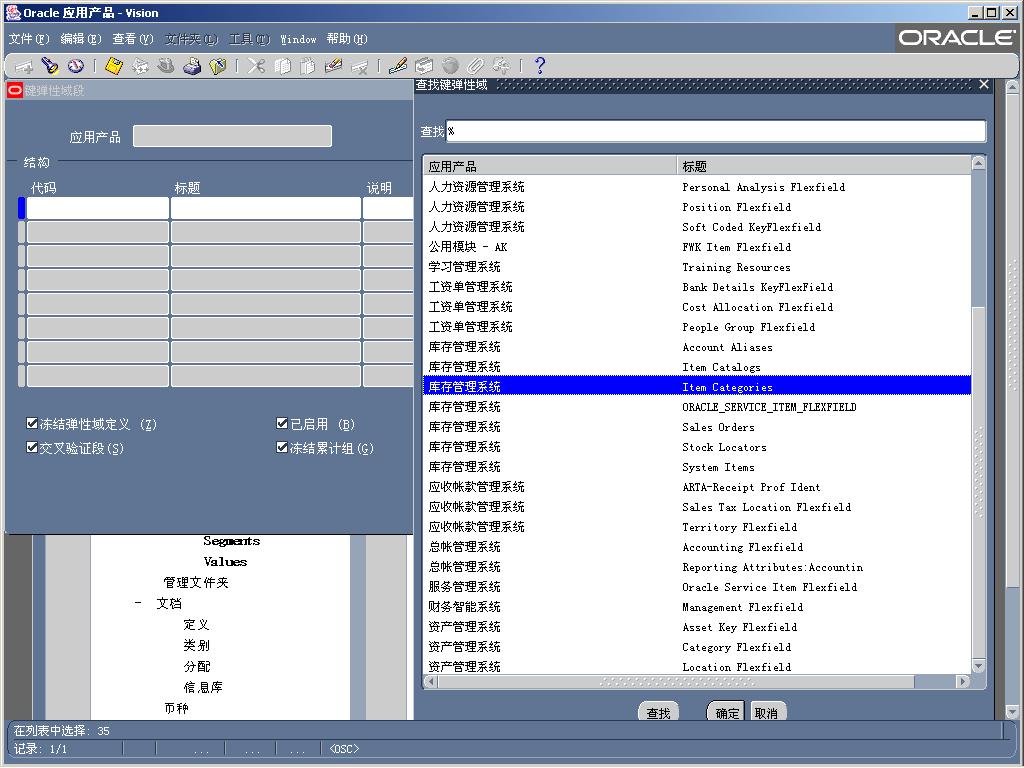Click the New record toolbar icon
The image size is (1024, 768).
coord(24,66)
